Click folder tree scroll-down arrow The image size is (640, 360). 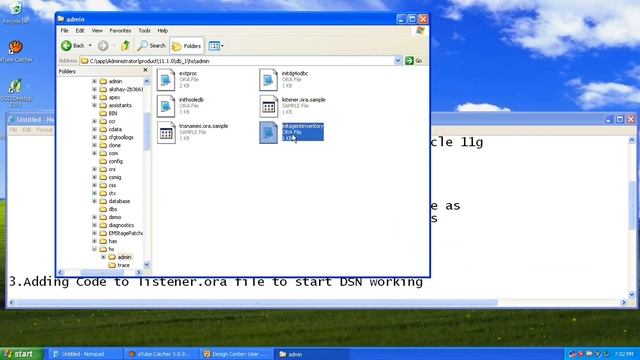click(147, 265)
